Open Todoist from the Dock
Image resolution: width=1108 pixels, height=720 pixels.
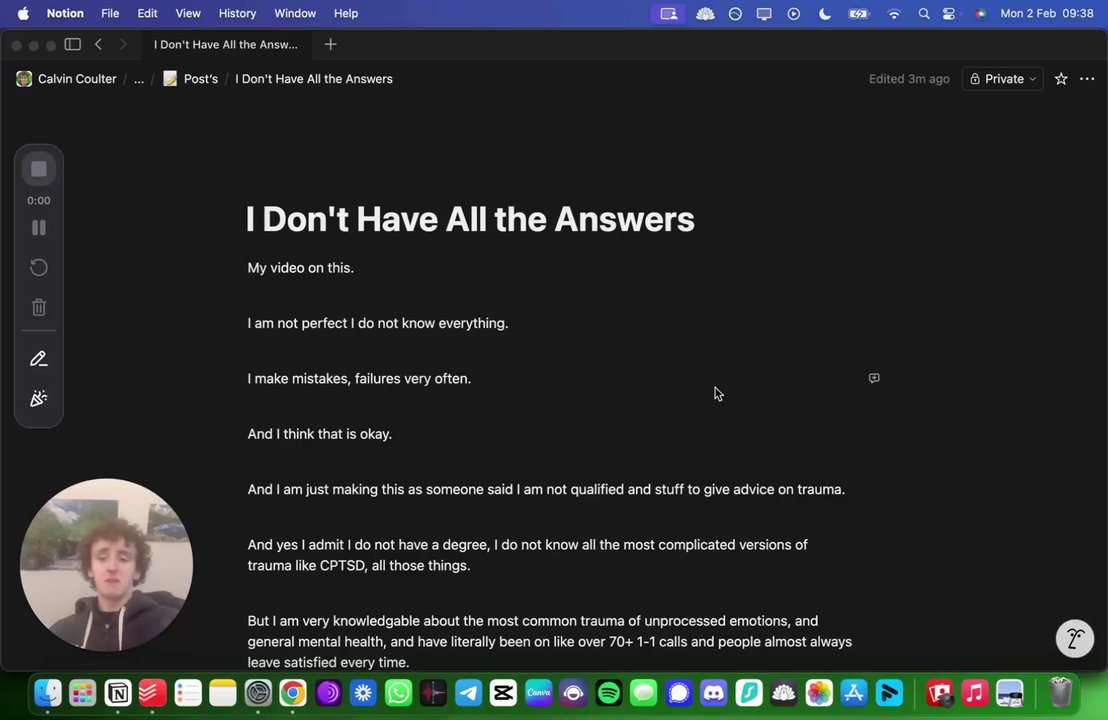click(153, 693)
